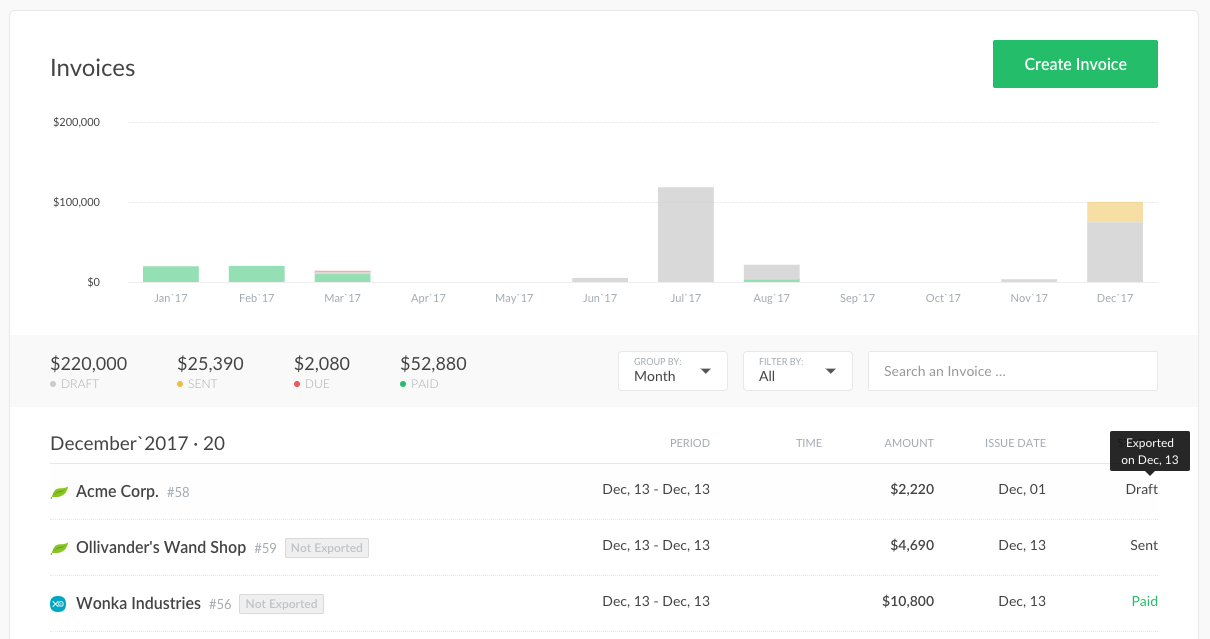This screenshot has height=639, width=1210.
Task: Click the $220,000 Draft total
Action: 88,365
